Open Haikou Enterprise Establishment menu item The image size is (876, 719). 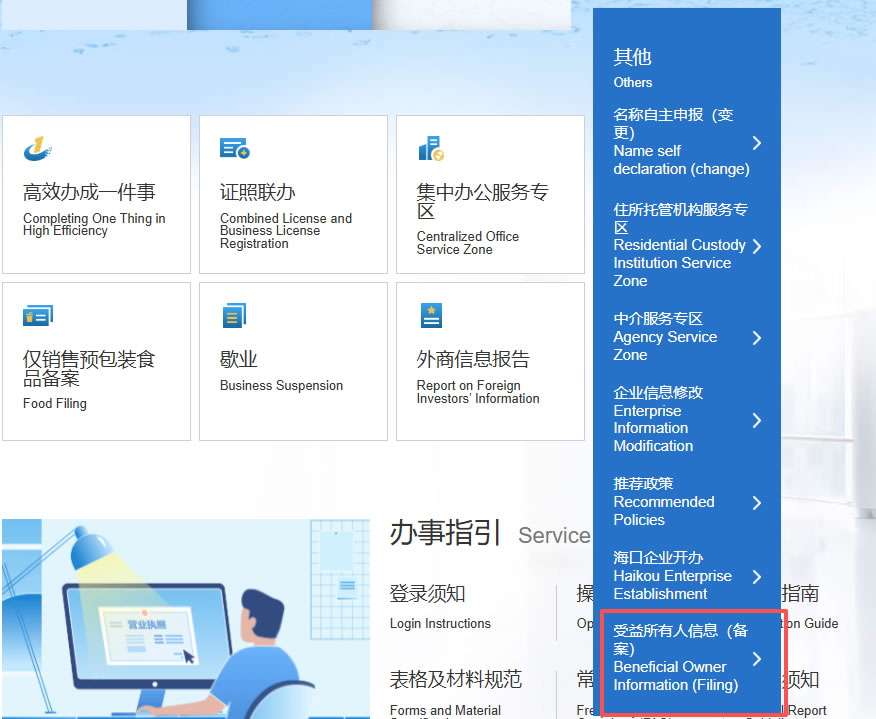[x=672, y=576]
